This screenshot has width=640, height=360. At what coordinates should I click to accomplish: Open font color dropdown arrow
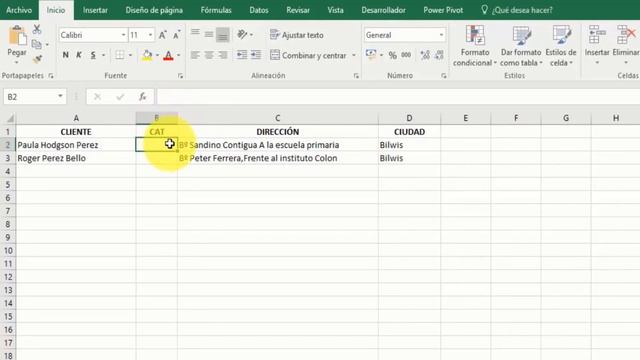click(x=178, y=55)
